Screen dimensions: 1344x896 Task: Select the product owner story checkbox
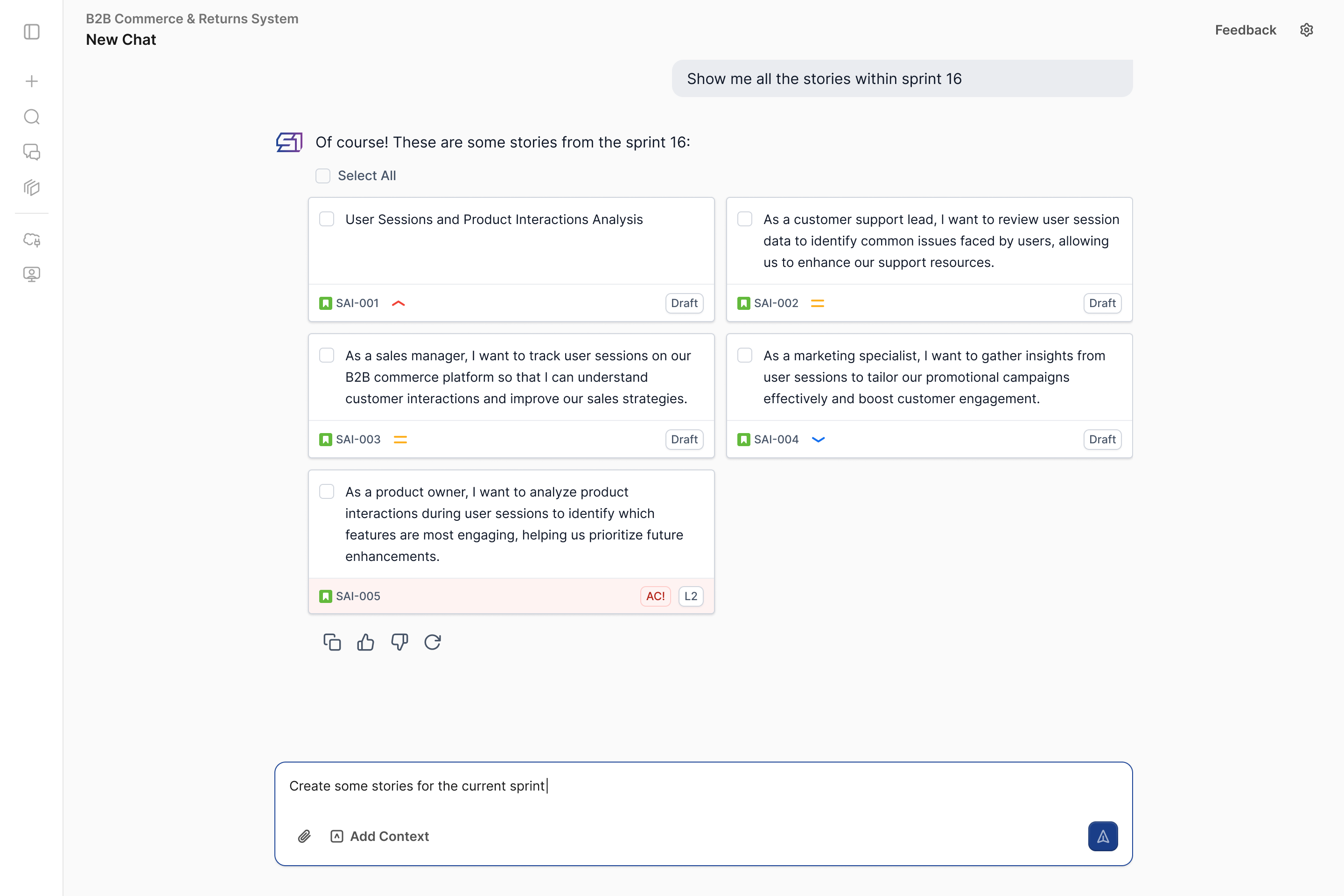[x=327, y=491]
